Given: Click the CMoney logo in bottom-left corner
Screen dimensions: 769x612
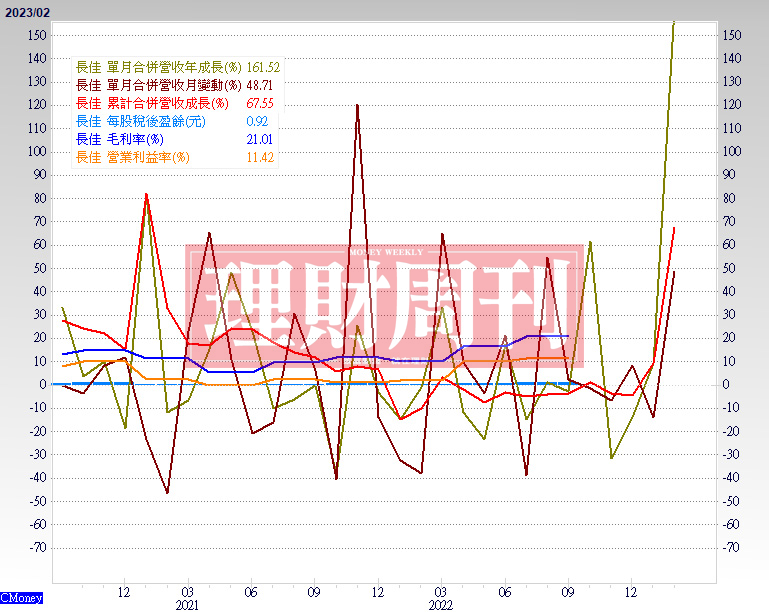Looking at the screenshot, I should (22, 598).
